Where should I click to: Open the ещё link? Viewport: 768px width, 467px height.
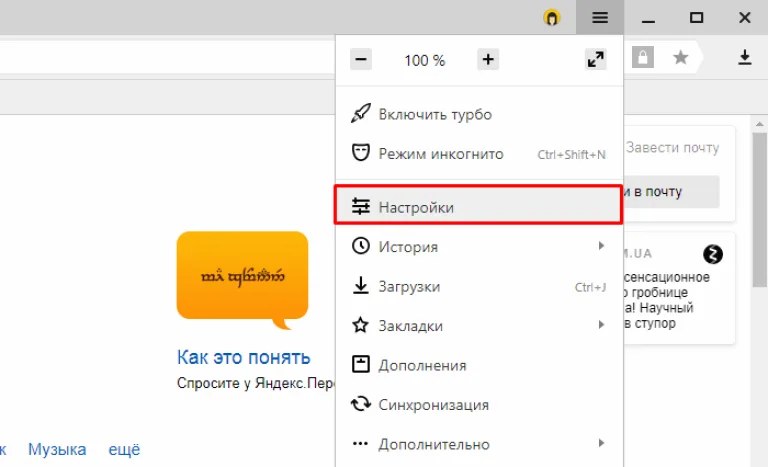click(124, 449)
